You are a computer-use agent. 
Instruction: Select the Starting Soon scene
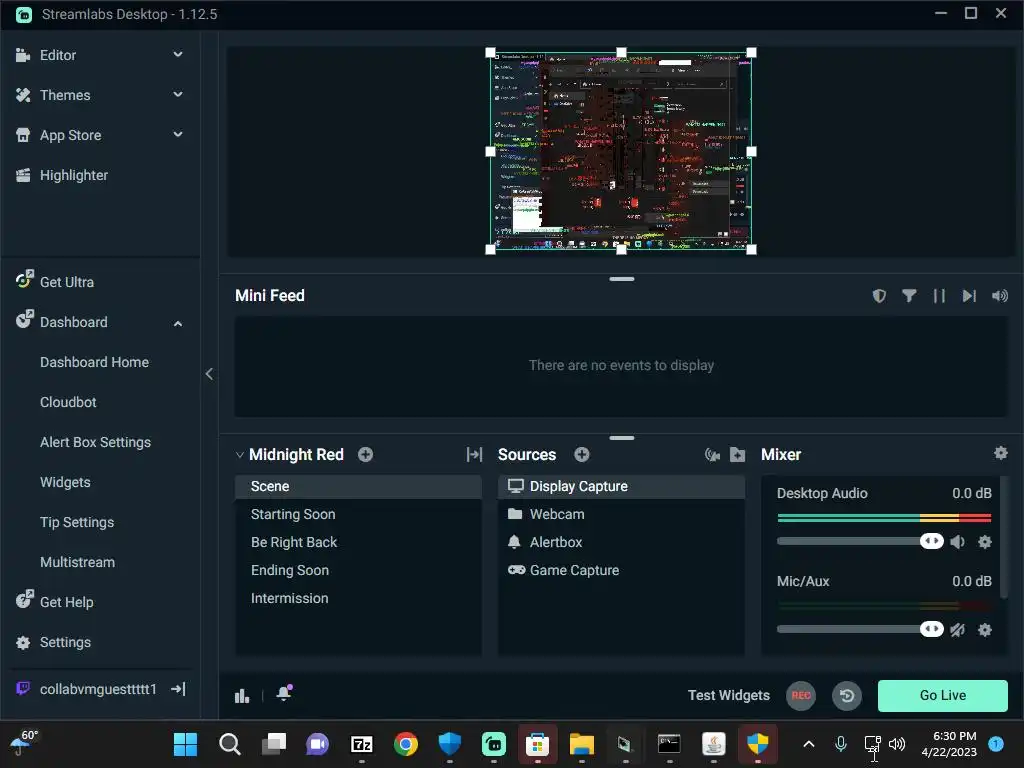(359, 514)
